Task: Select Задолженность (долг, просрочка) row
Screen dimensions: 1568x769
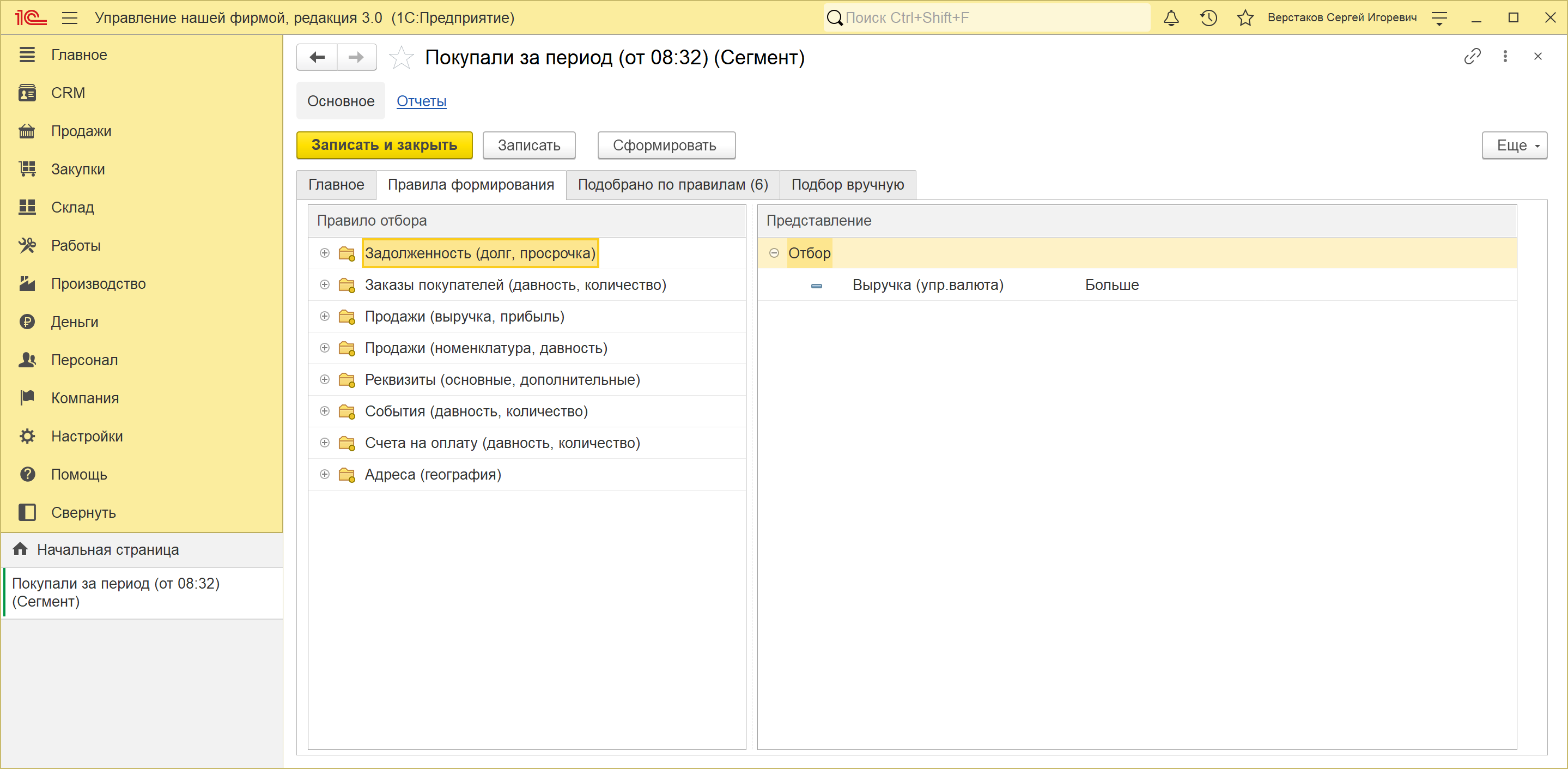Action: (526, 253)
